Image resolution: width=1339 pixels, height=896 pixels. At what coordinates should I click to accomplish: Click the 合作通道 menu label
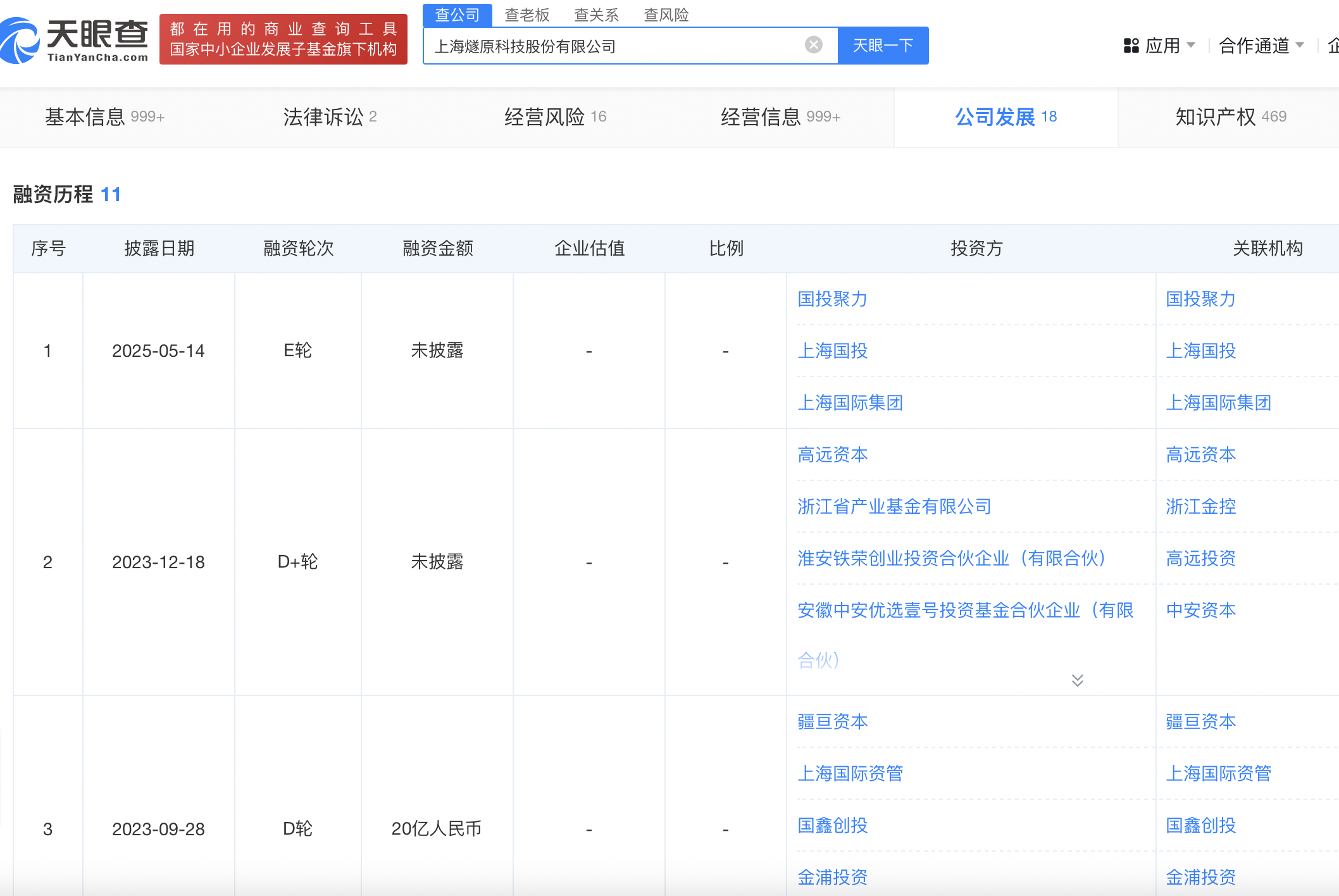pyautogui.click(x=1254, y=46)
